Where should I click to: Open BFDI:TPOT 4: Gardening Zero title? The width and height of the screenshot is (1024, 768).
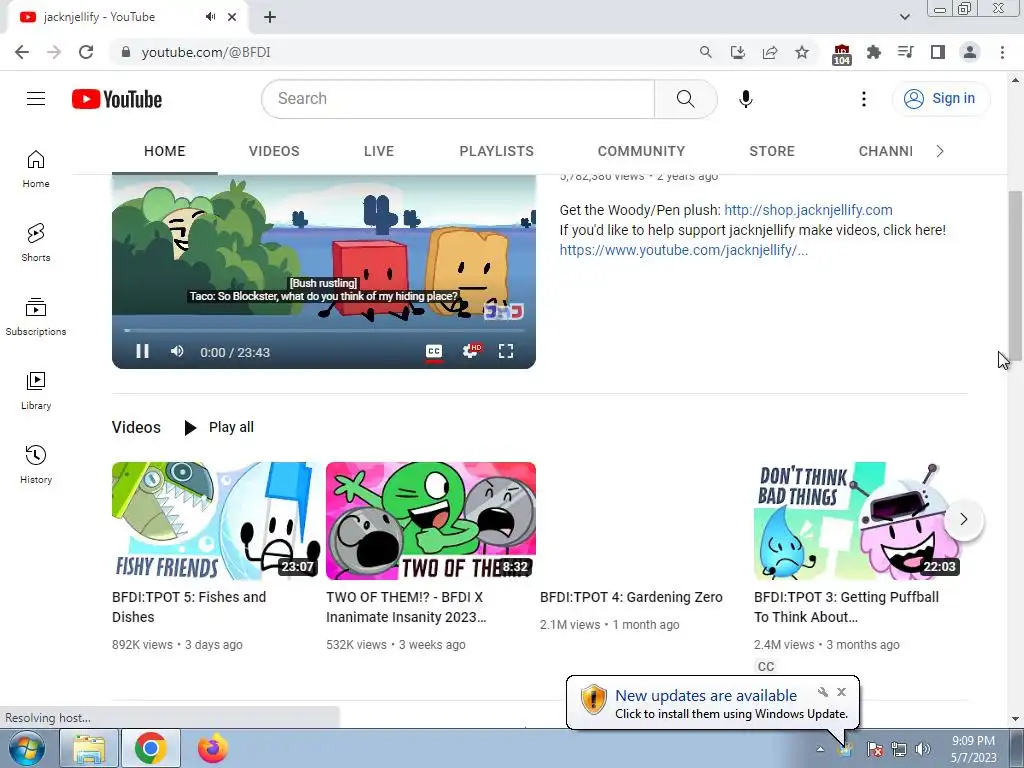[632, 597]
